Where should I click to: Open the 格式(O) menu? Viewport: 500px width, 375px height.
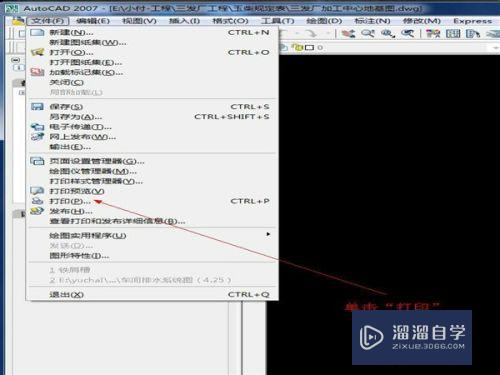(230, 21)
